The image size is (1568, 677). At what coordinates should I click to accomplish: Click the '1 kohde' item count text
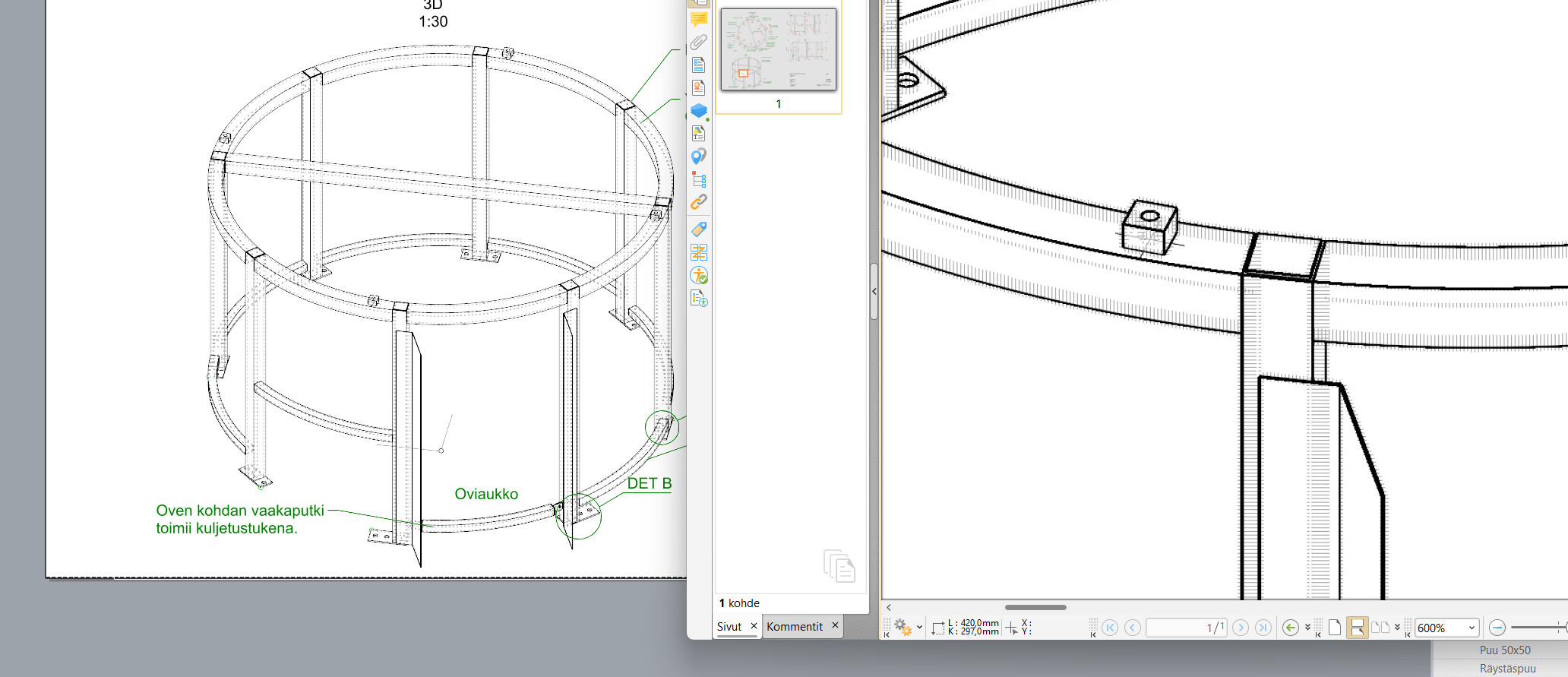(739, 603)
